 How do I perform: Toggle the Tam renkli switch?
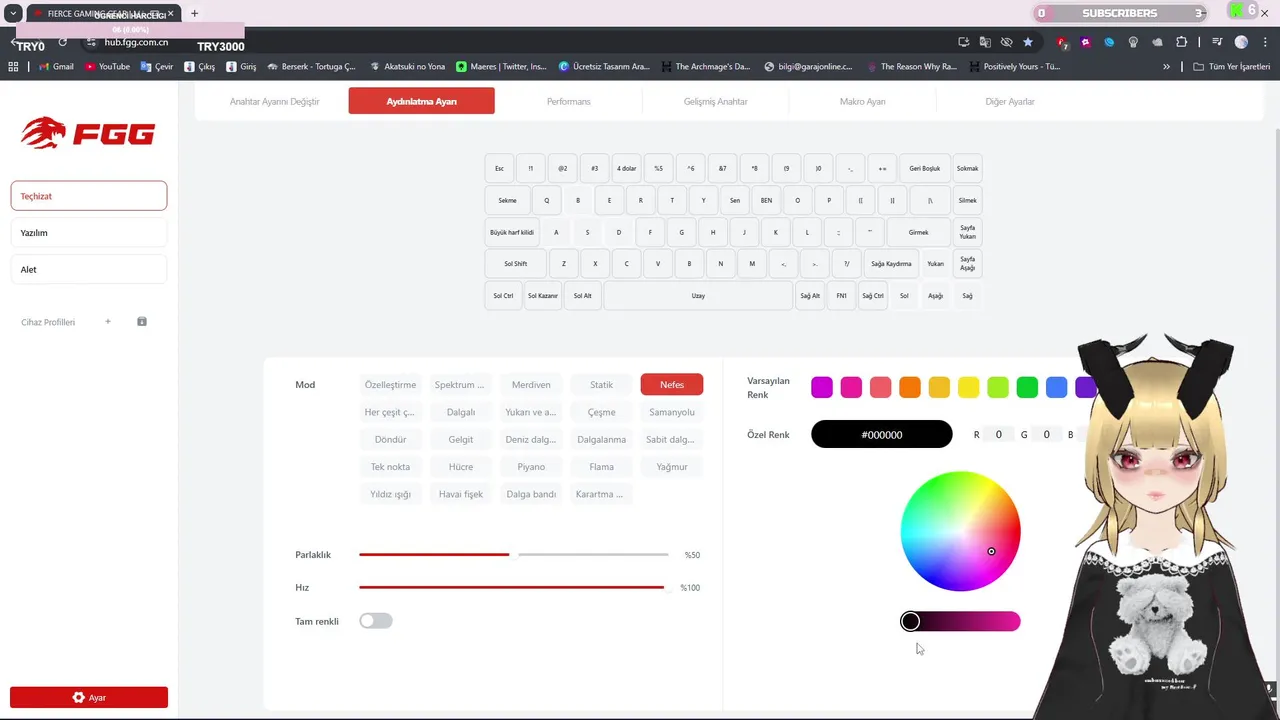pyautogui.click(x=376, y=621)
